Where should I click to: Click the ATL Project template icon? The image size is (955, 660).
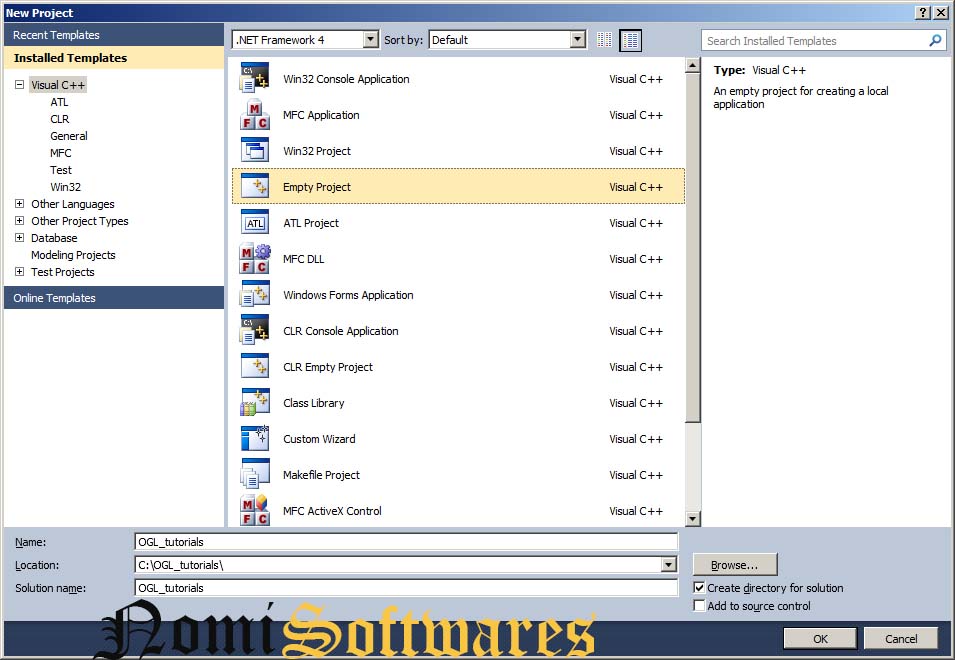(x=255, y=222)
